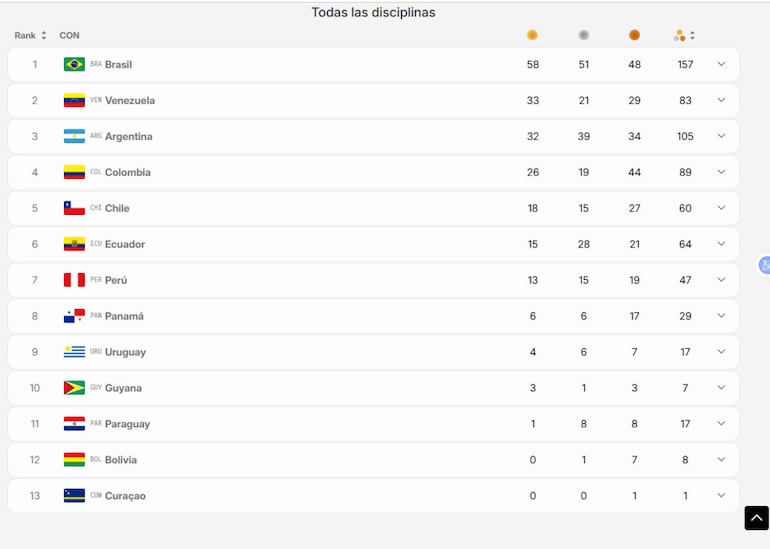Click the scroll-to-top arrow button
770x549 pixels.
[756, 518]
